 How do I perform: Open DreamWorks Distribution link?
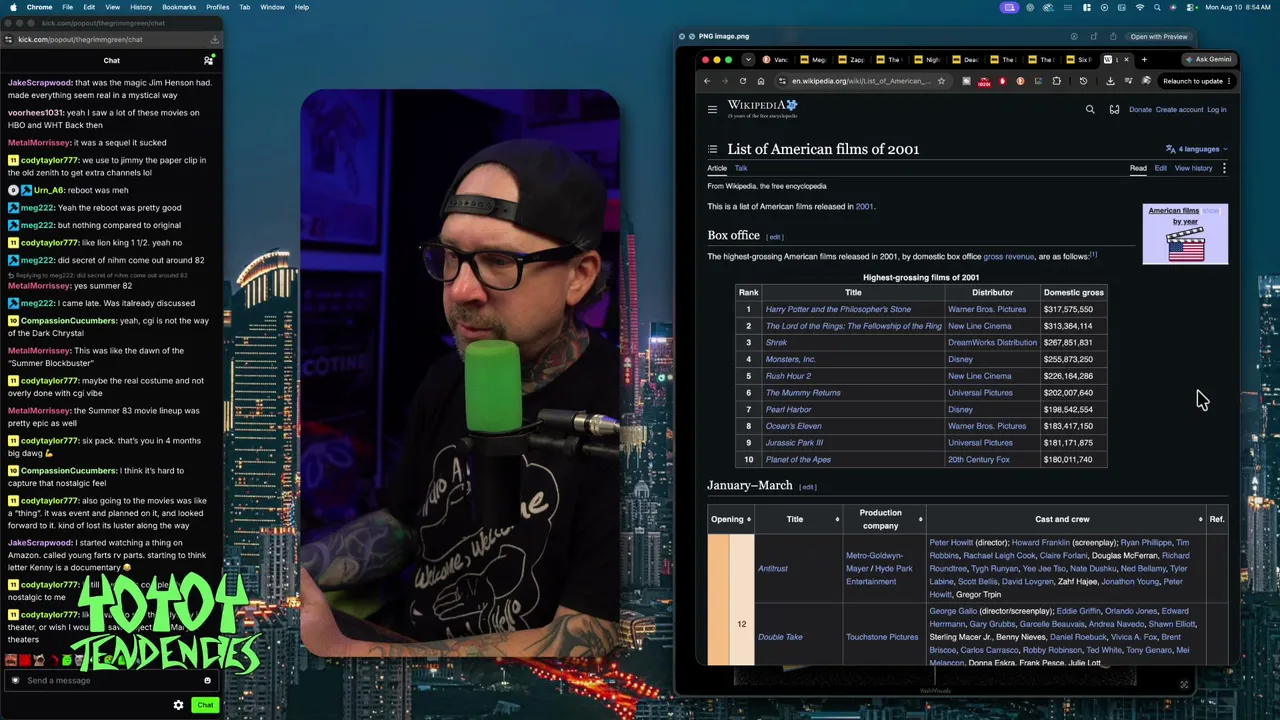pos(992,342)
